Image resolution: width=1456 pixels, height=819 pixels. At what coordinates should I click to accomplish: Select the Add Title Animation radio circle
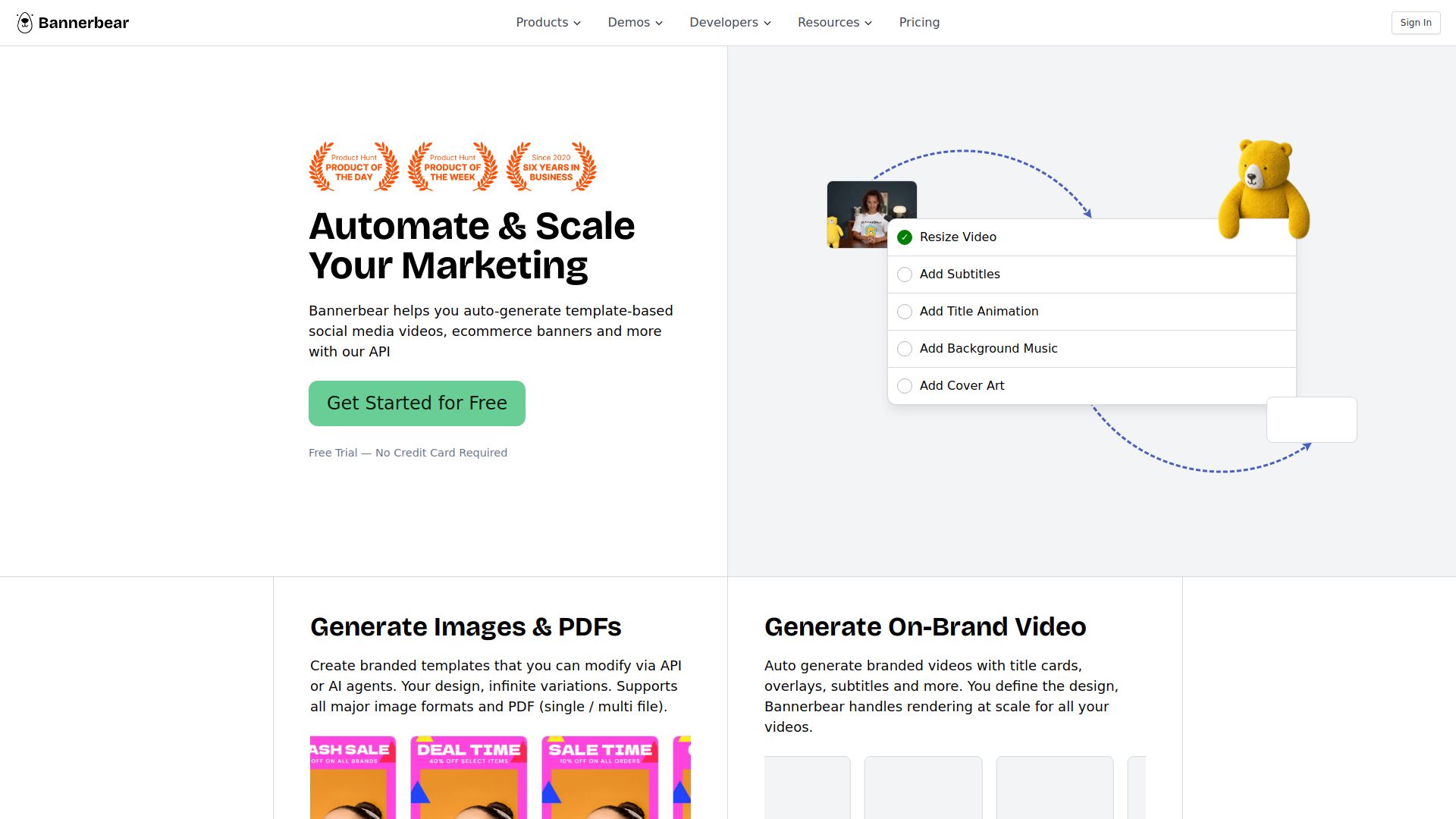point(905,312)
